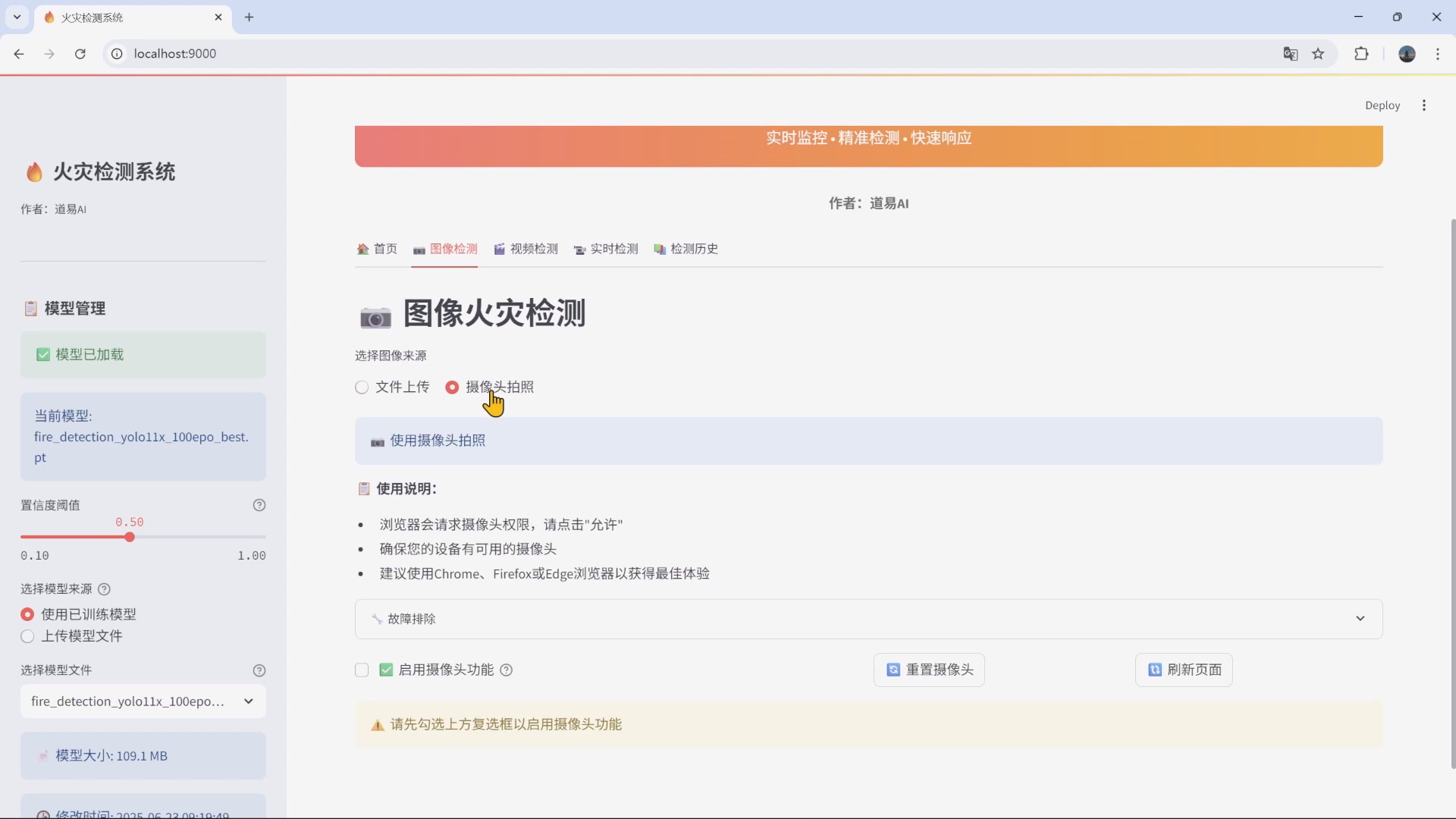Open the three-dot menu beside Deploy
This screenshot has width=1456, height=819.
(x=1424, y=105)
